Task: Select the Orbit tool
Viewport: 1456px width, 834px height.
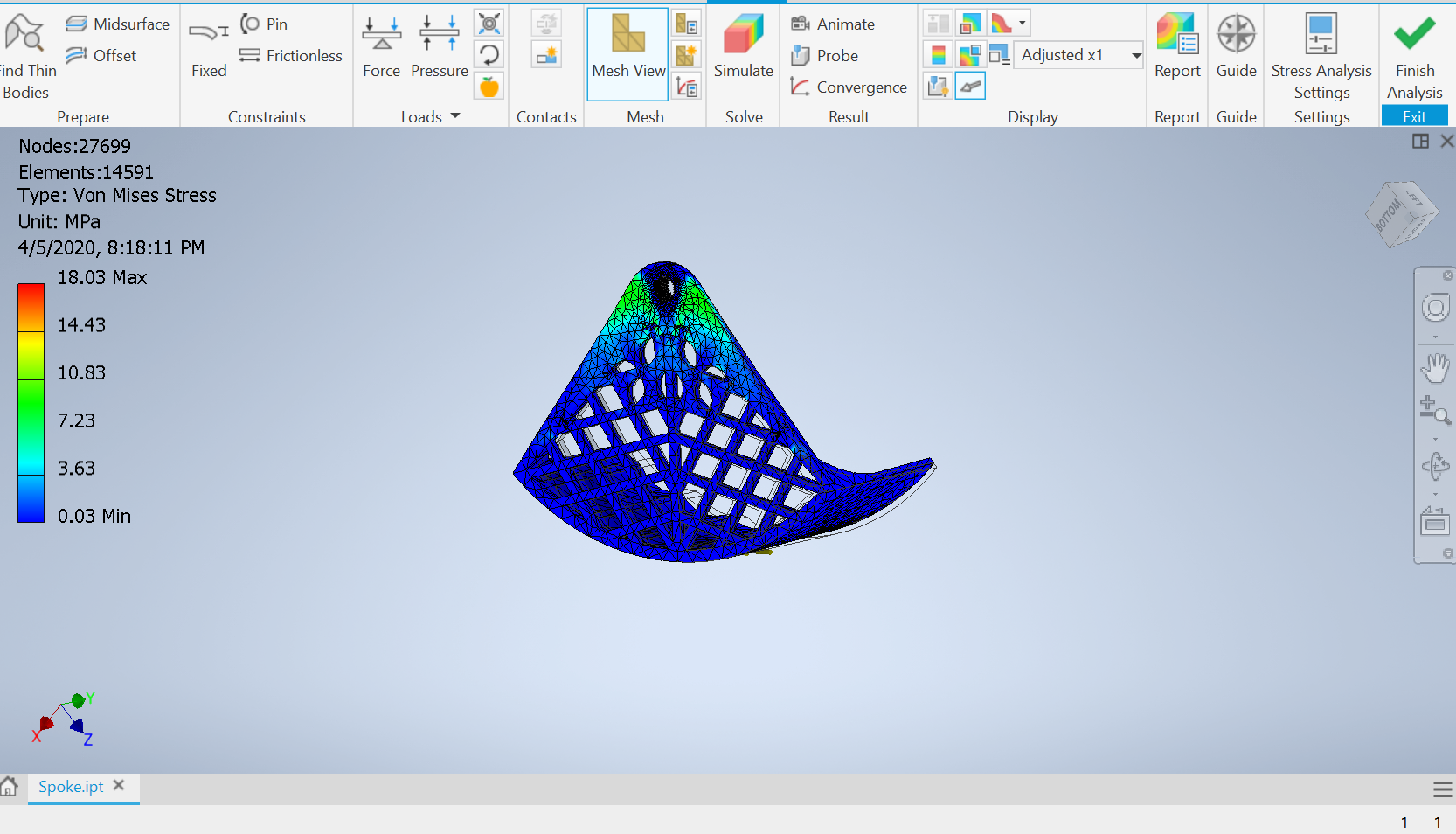Action: point(1435,466)
